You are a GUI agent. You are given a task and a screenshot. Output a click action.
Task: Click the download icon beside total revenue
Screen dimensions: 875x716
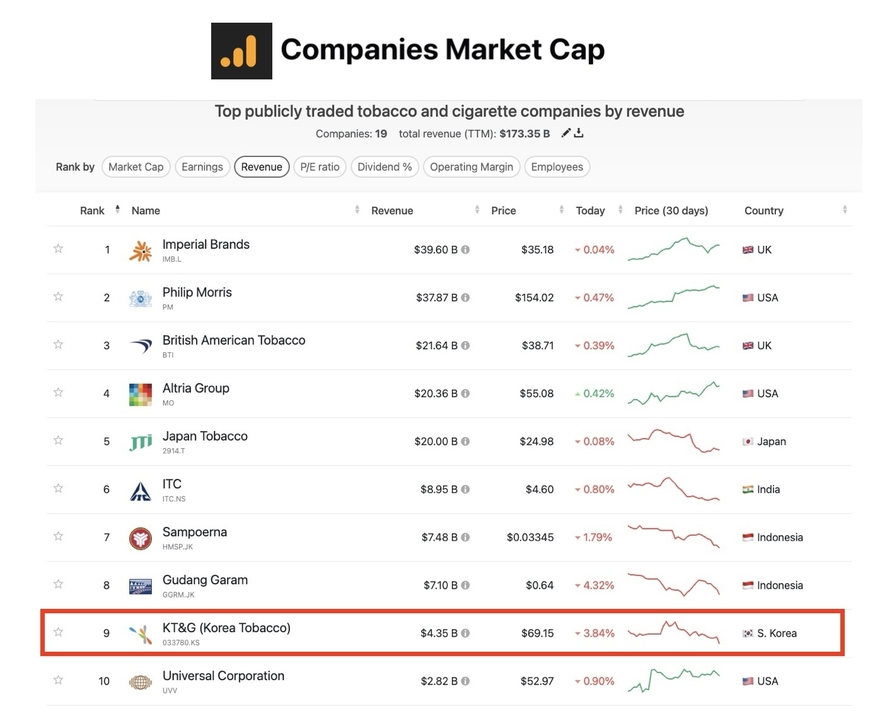click(x=579, y=133)
